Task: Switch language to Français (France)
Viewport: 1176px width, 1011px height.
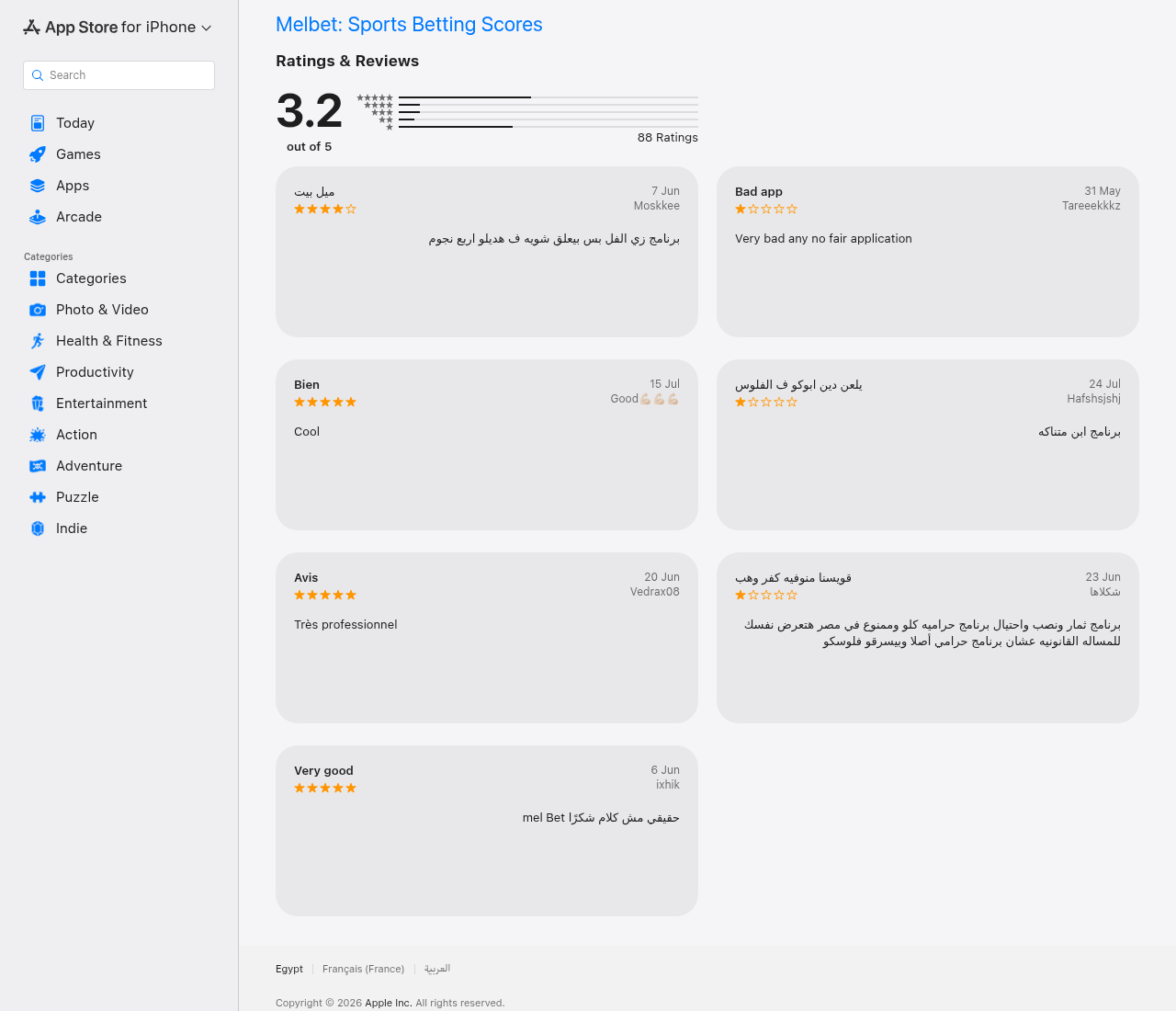Action: (363, 969)
